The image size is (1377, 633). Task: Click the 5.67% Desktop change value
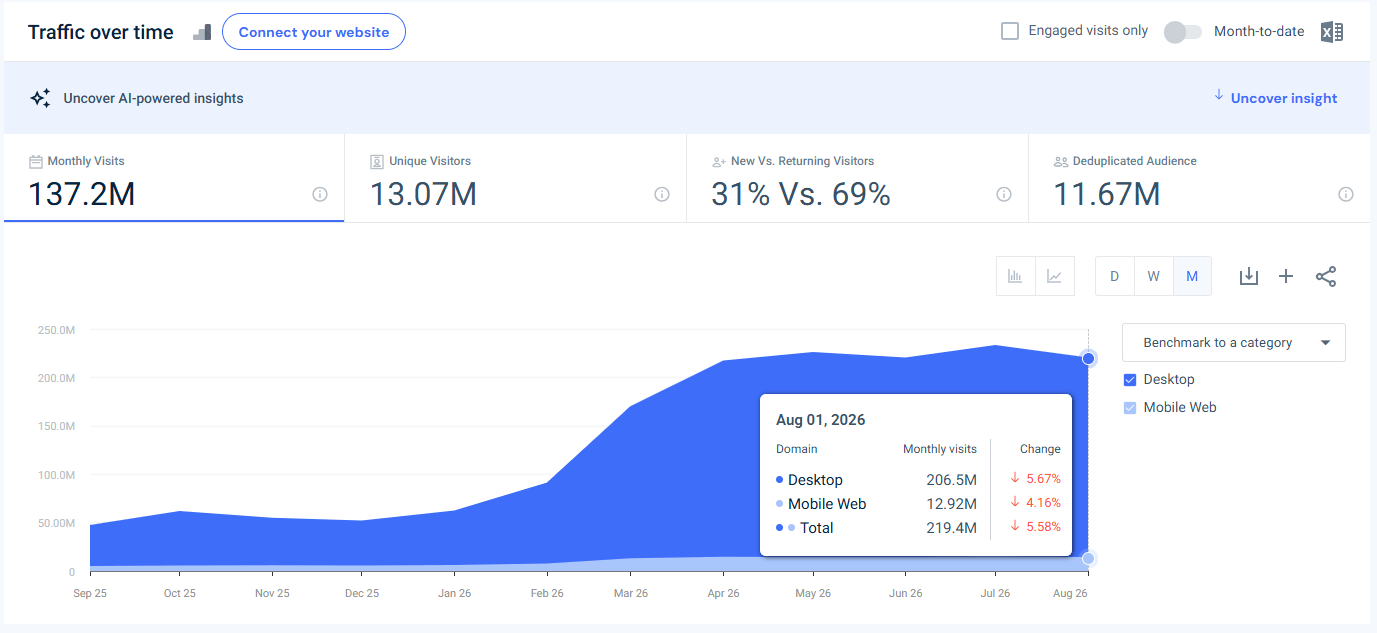coord(1043,479)
